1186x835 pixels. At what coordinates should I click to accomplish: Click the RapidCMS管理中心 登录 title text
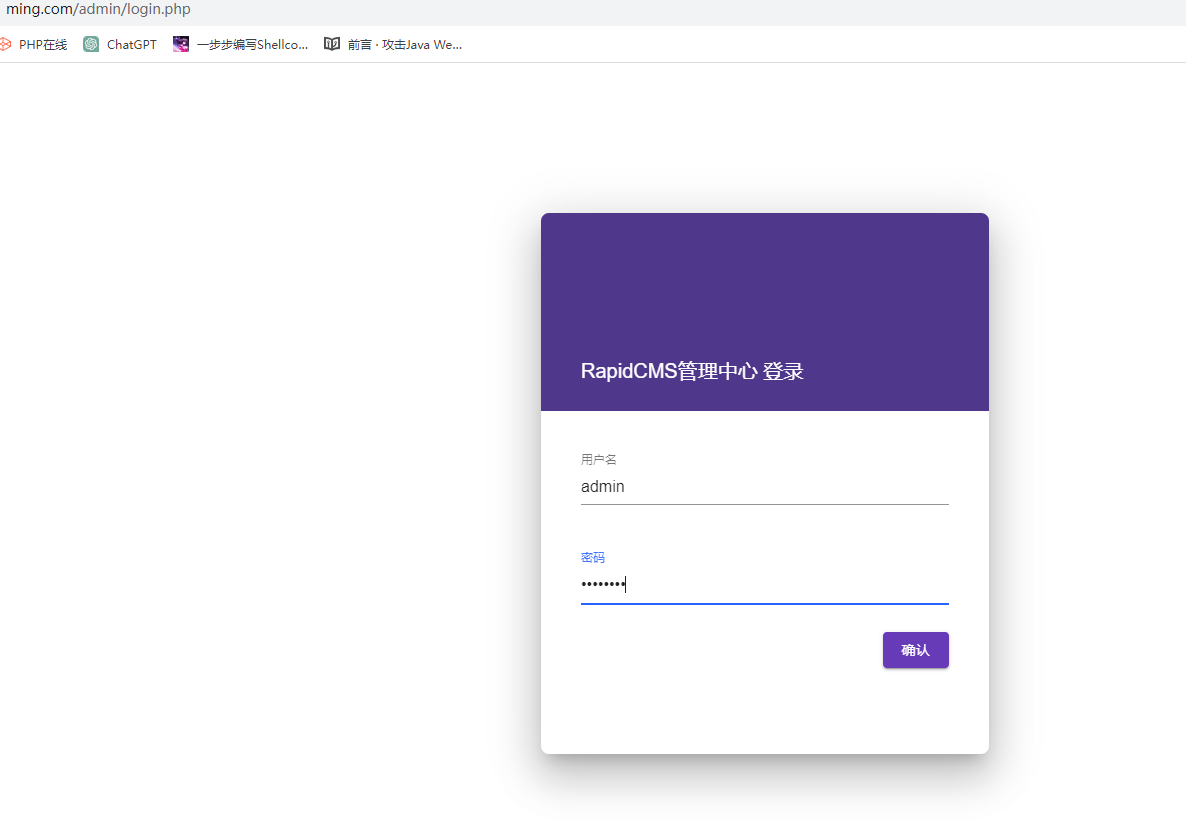[692, 371]
